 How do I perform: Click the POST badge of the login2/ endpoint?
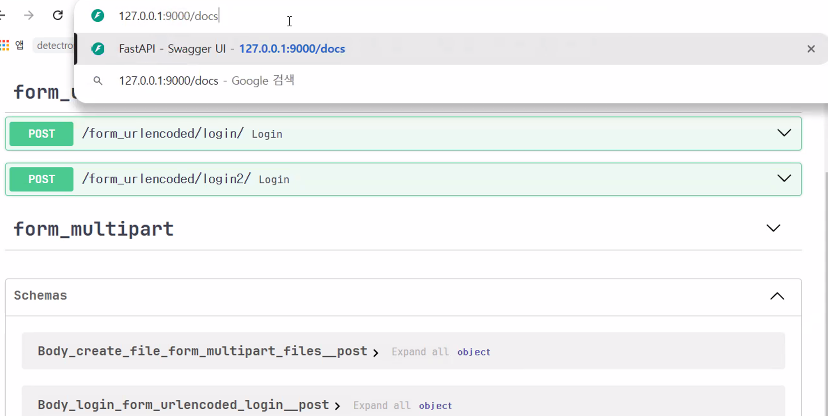(42, 179)
